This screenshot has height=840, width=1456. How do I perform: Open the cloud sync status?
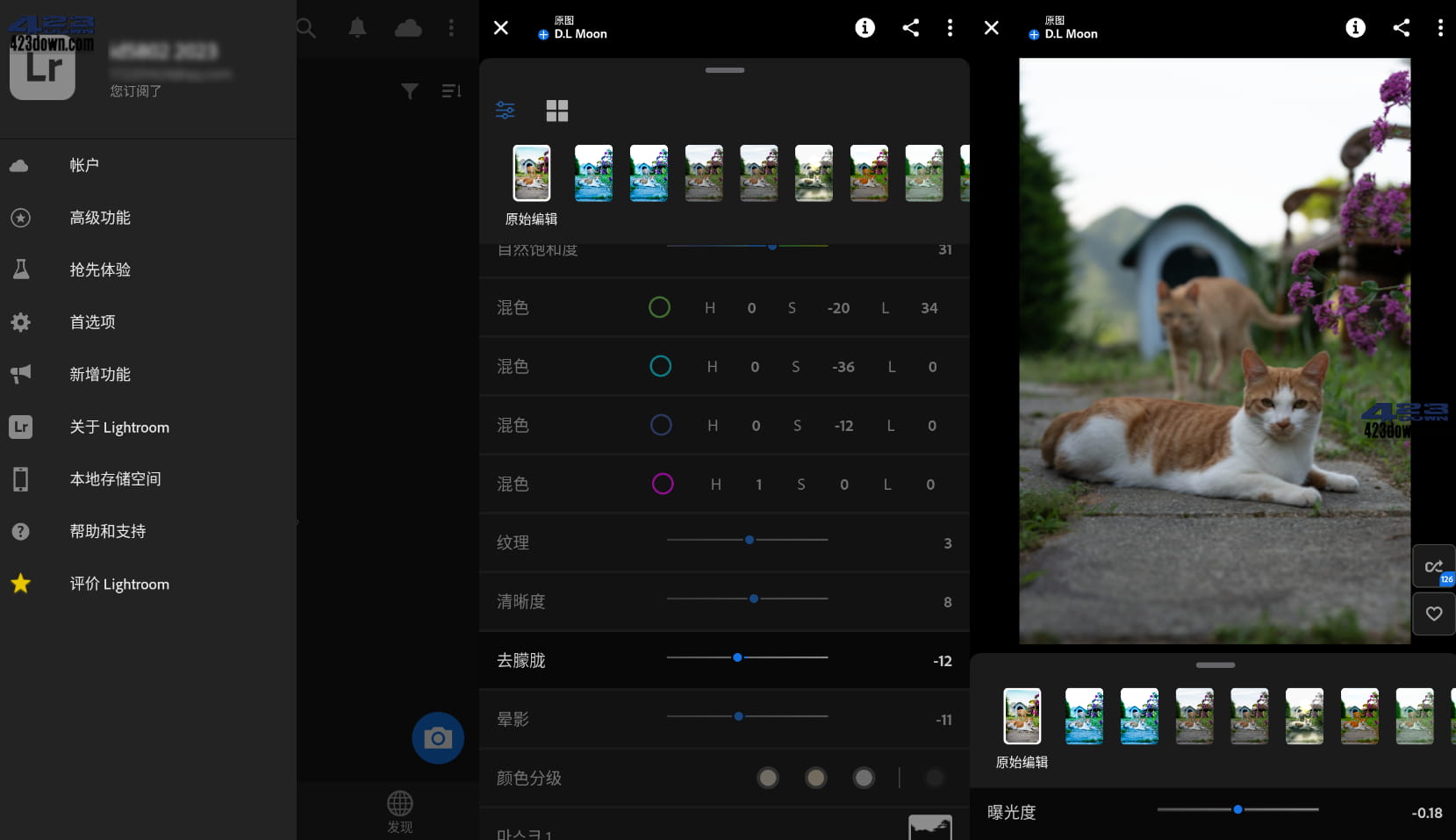[x=408, y=28]
